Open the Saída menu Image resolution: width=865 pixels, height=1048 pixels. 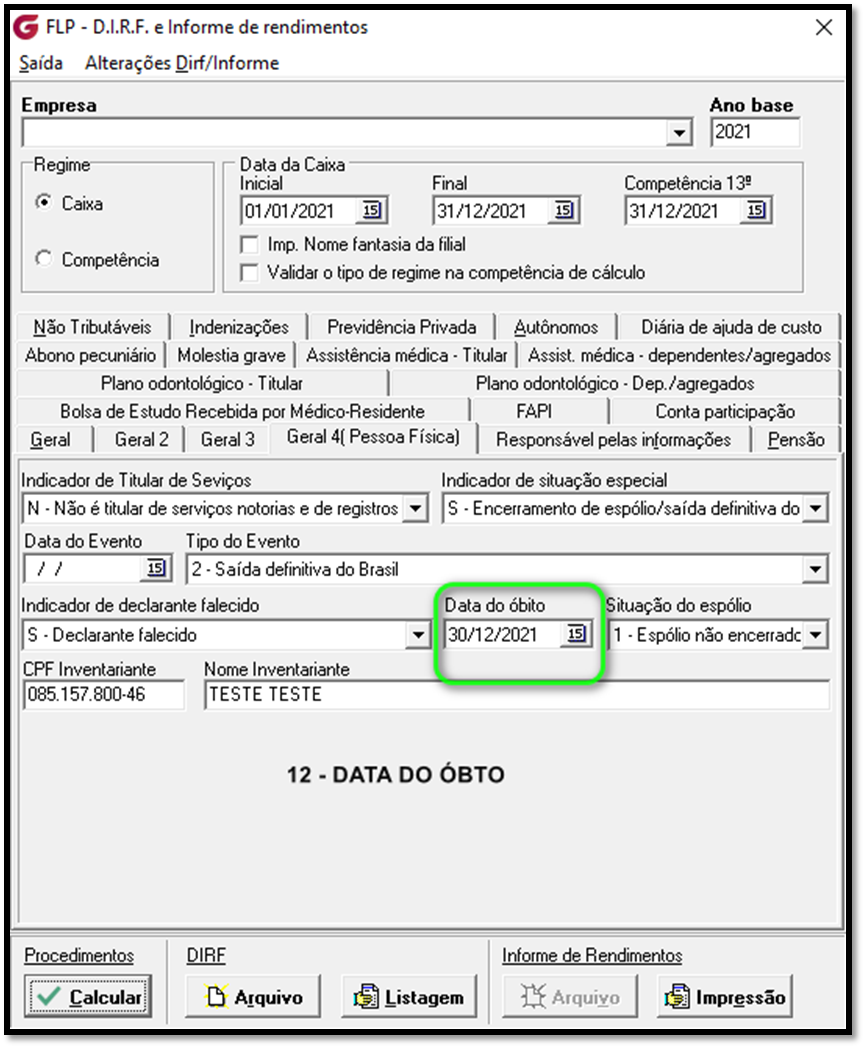41,63
